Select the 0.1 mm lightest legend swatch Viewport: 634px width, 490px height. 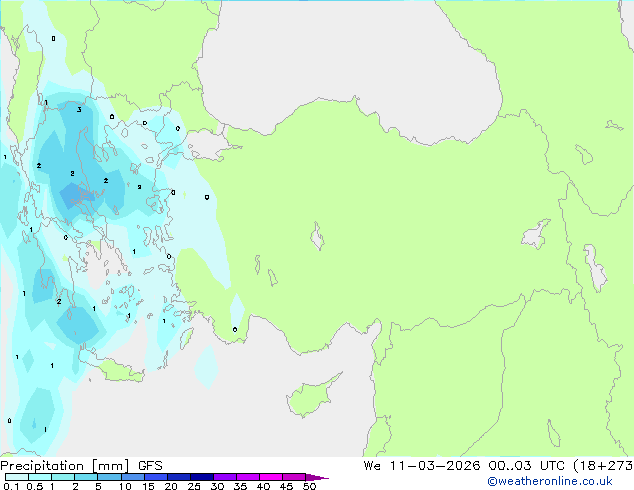[17, 477]
